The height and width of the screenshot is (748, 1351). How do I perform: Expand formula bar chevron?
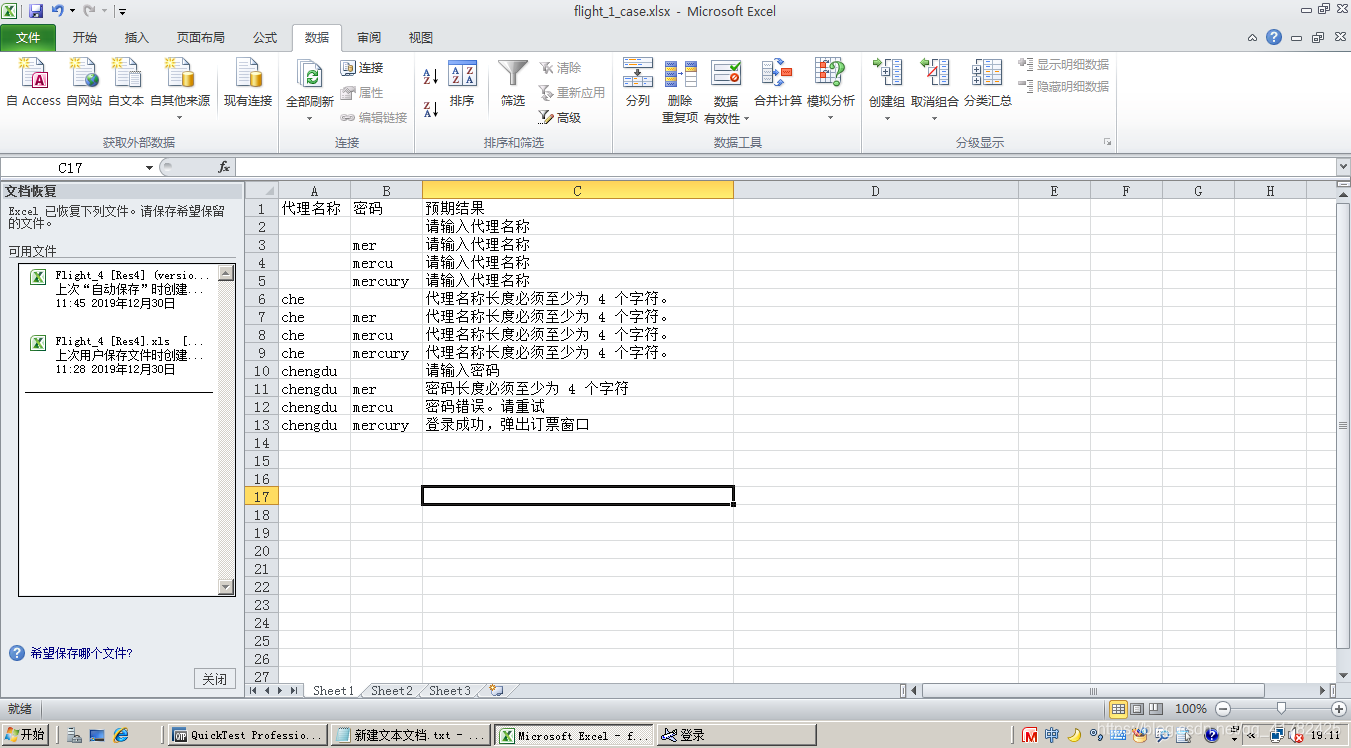coord(1342,168)
